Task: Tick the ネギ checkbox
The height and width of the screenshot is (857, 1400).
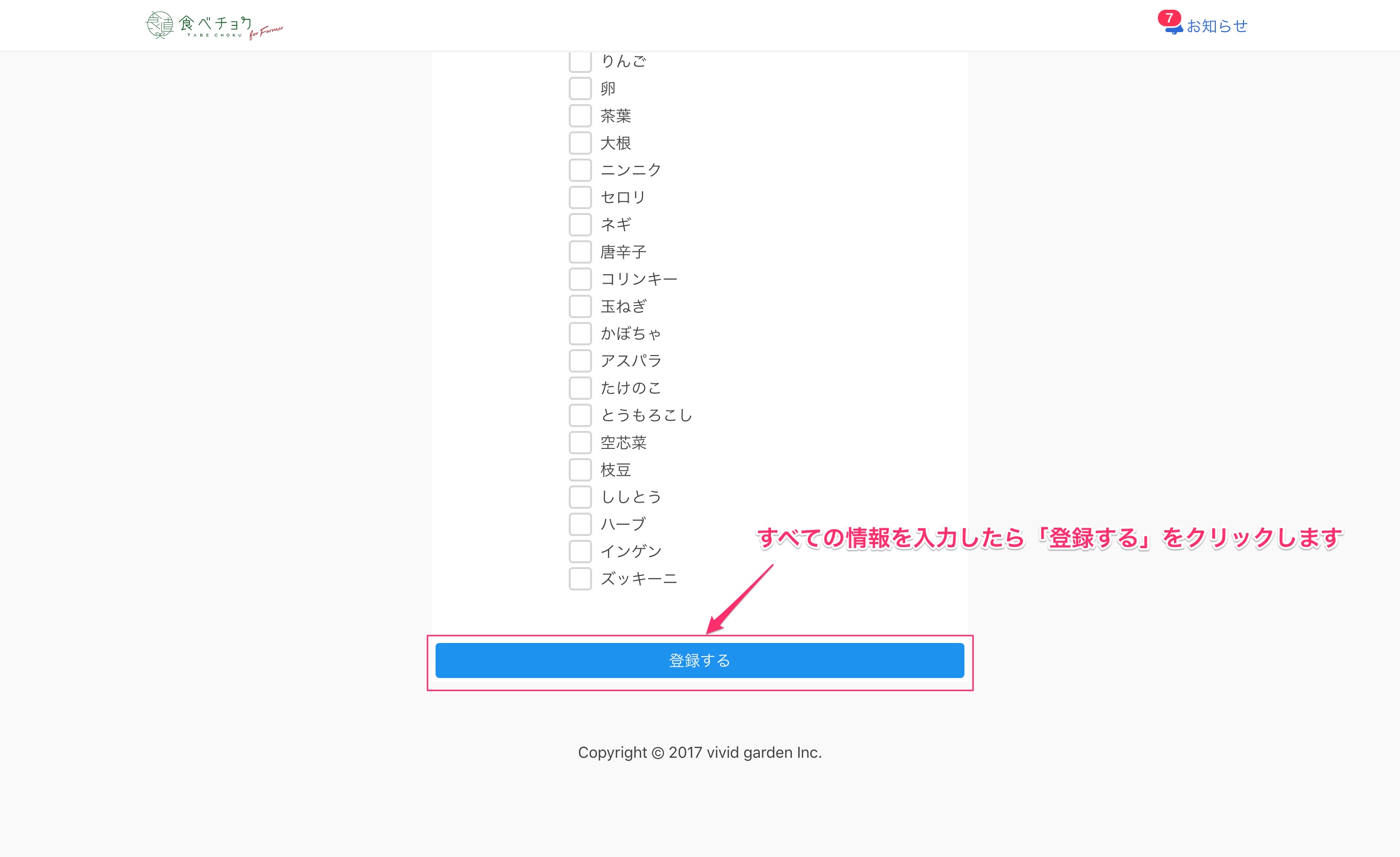Action: pyautogui.click(x=580, y=225)
